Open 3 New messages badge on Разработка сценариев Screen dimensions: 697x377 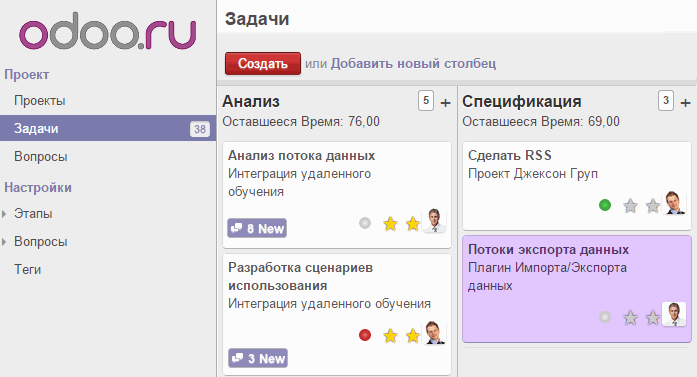(x=258, y=358)
